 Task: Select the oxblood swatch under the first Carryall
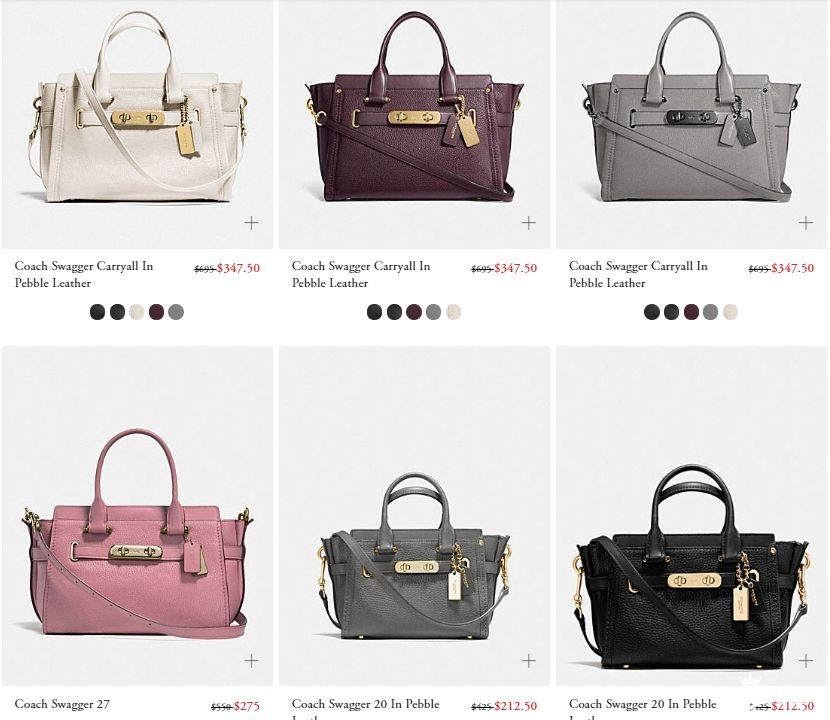pos(156,312)
